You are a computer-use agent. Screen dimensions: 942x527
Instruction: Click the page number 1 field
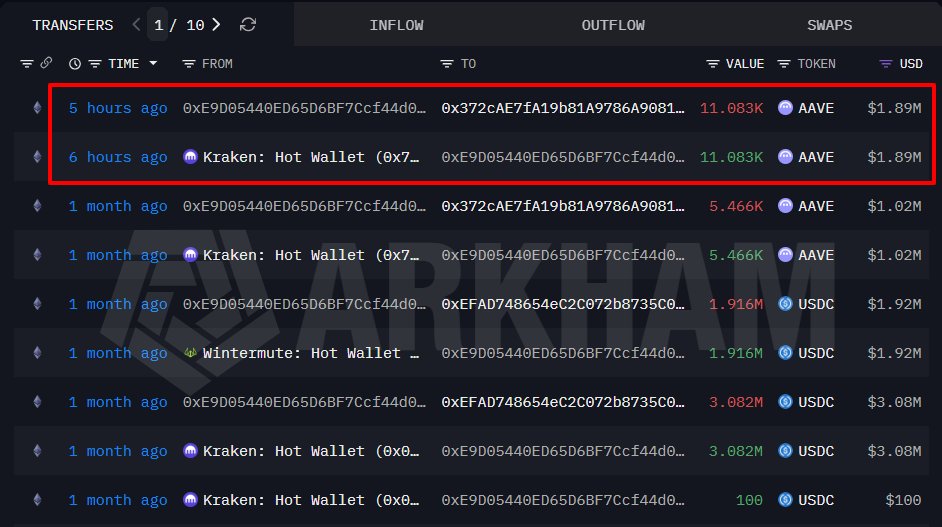pos(158,25)
